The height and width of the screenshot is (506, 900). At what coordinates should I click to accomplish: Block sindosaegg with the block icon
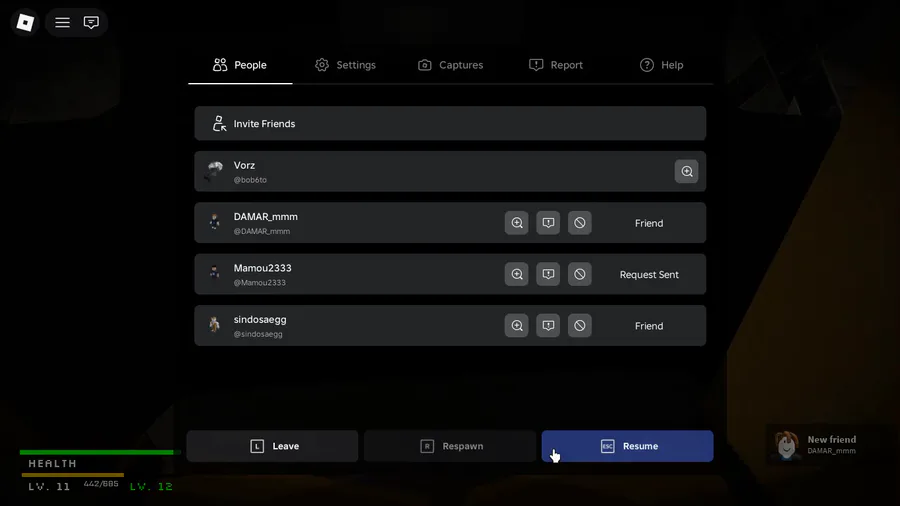pos(580,325)
